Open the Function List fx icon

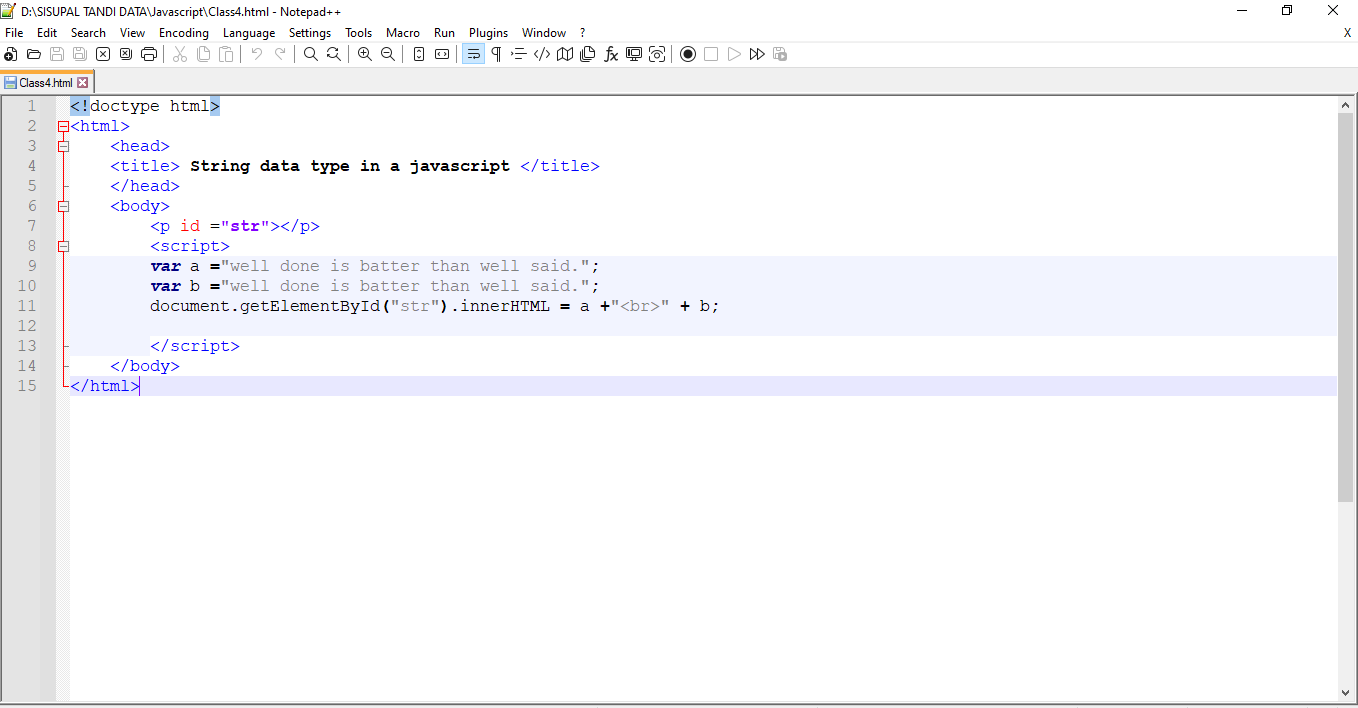611,54
